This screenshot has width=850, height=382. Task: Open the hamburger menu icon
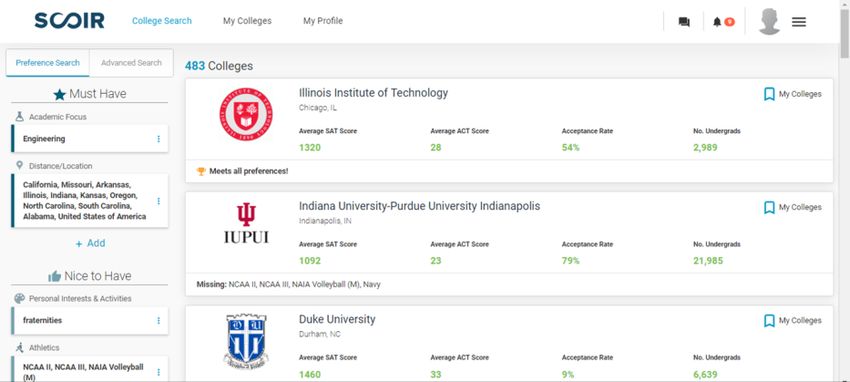799,22
